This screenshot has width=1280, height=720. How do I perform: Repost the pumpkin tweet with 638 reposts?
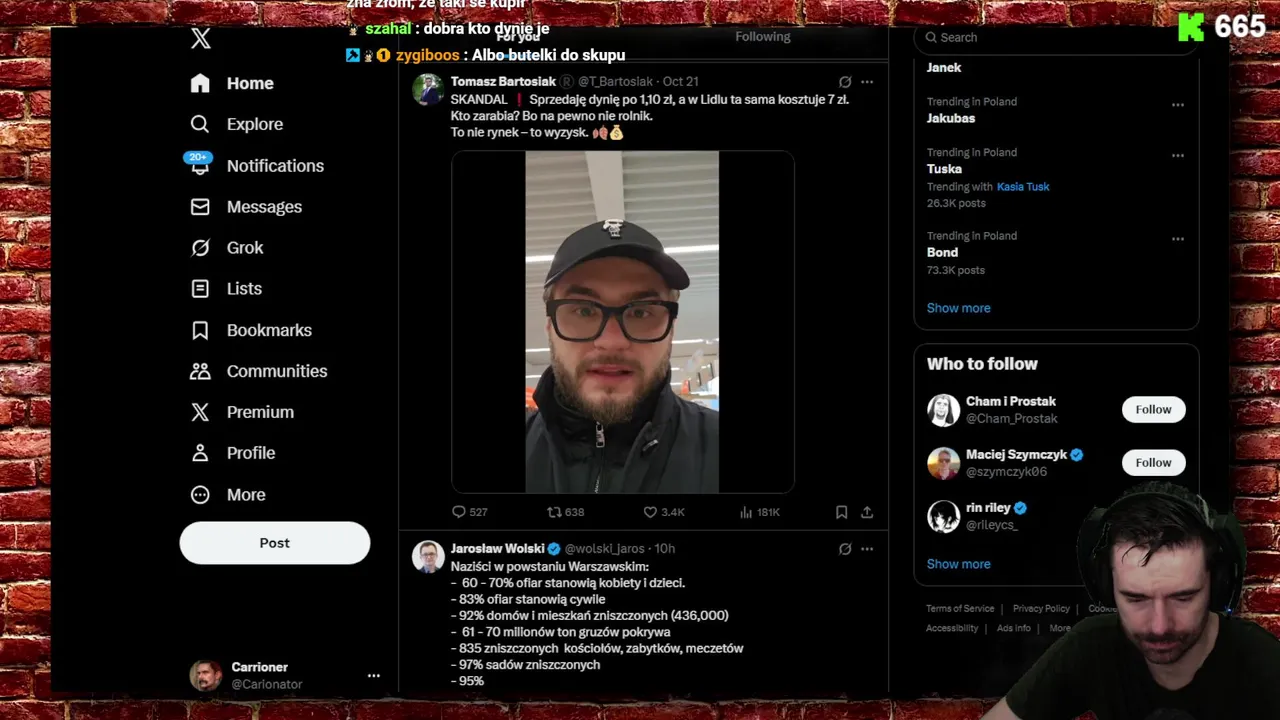554,512
